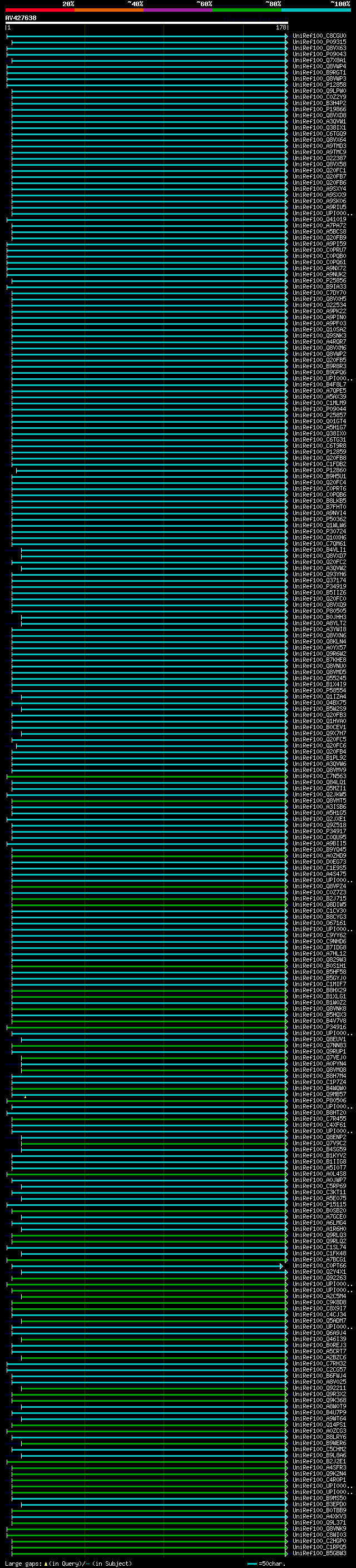Open the UniRef100_P19866 hit
Viewport: 356px width, 1568px height.
click(319, 110)
